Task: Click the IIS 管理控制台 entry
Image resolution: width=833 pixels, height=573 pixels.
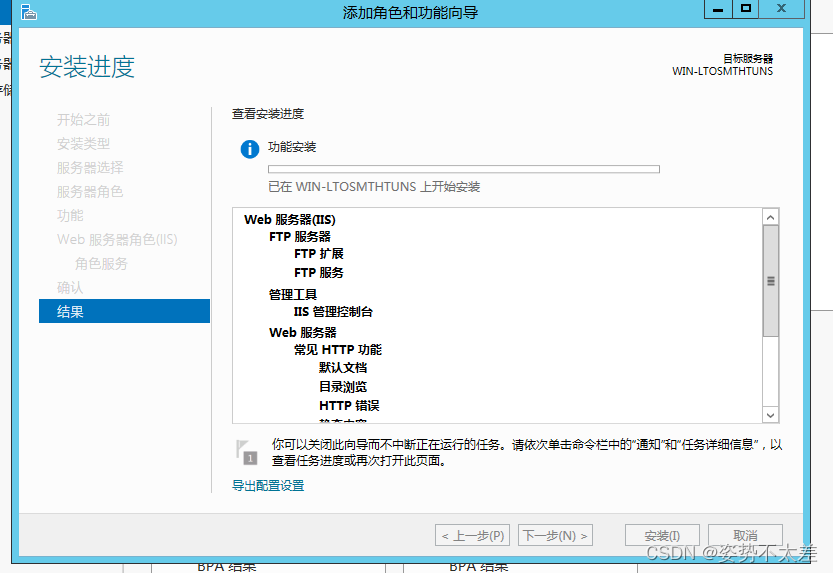Action: pyautogui.click(x=333, y=312)
